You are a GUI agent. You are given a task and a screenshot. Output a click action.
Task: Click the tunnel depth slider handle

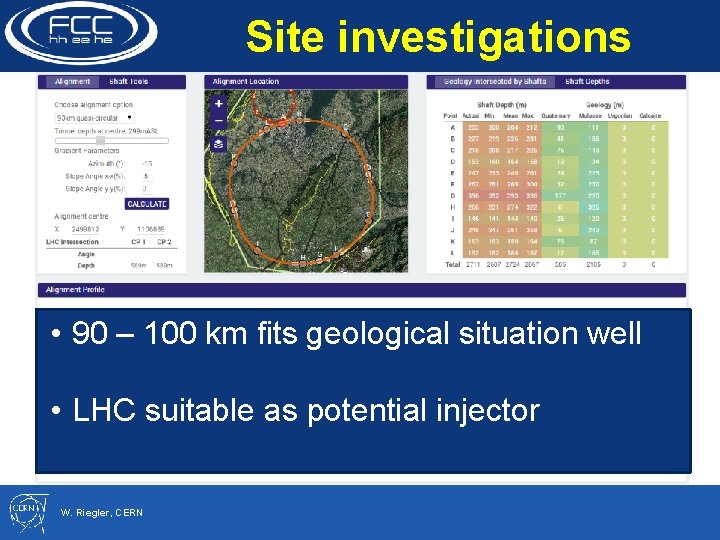click(x=100, y=141)
